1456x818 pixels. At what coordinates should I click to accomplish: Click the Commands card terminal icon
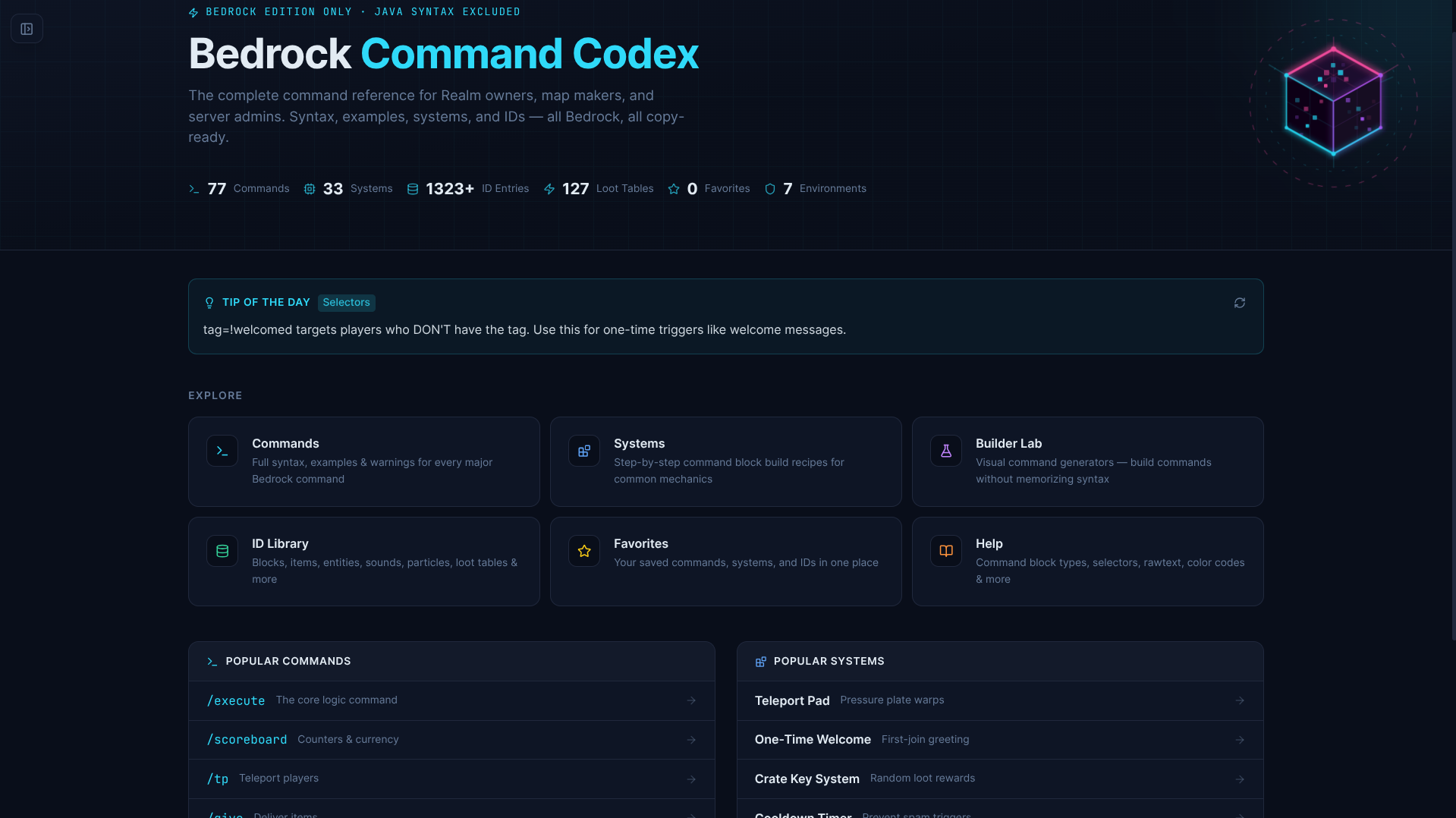click(x=222, y=451)
